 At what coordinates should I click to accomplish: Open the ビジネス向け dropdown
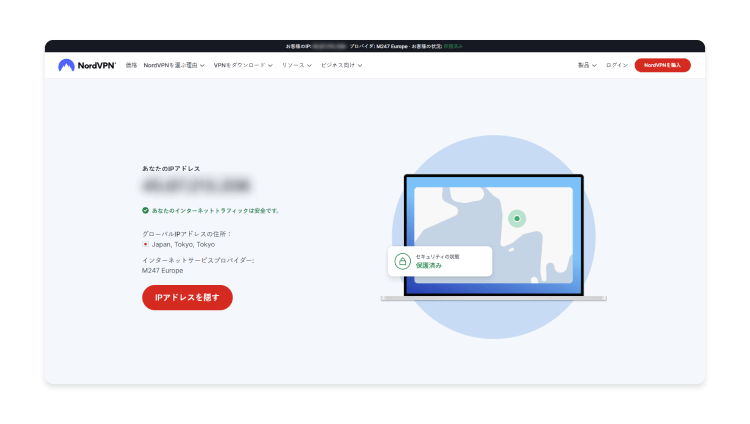[341, 65]
